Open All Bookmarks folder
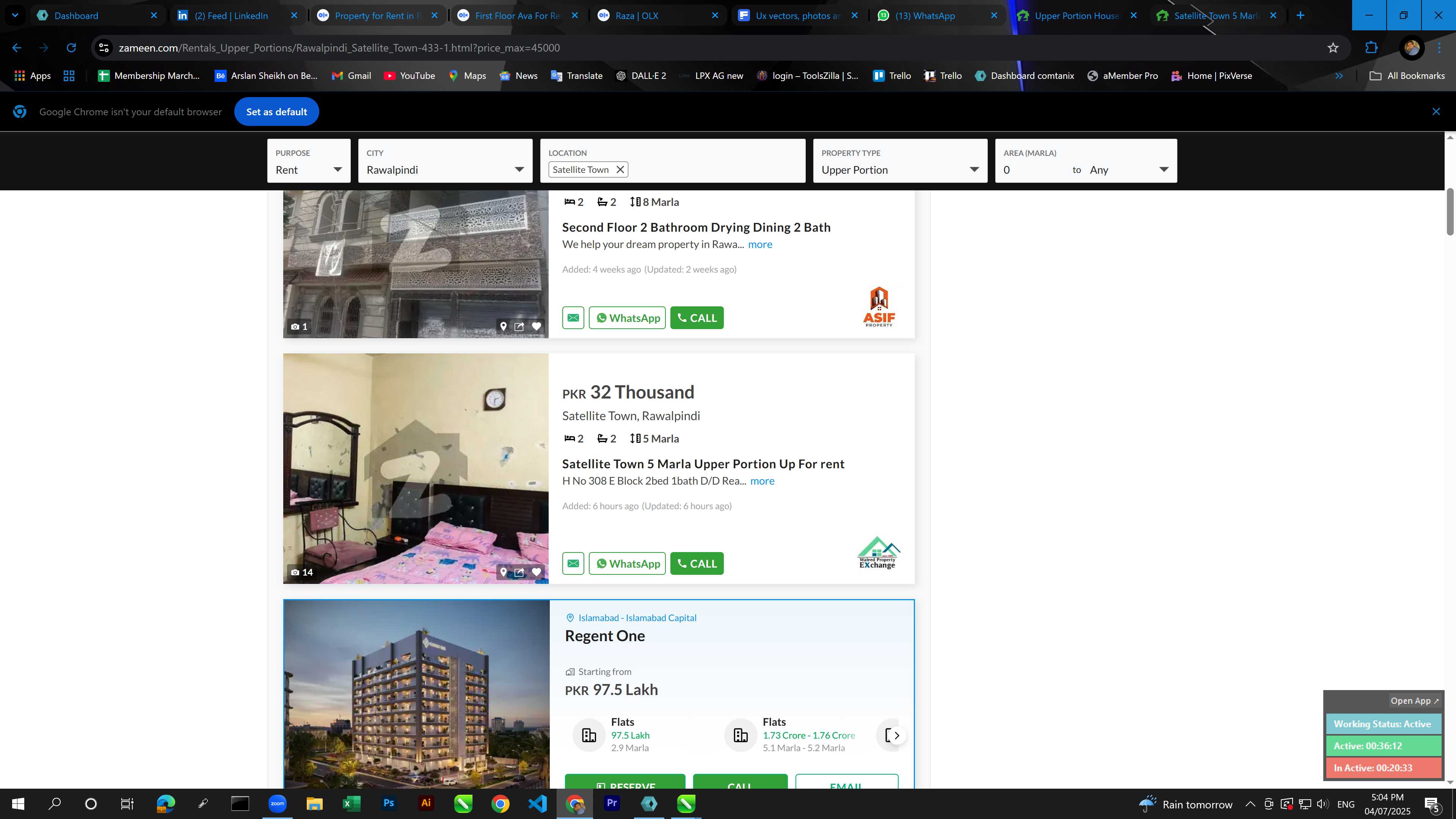The height and width of the screenshot is (819, 1456). (x=1407, y=76)
